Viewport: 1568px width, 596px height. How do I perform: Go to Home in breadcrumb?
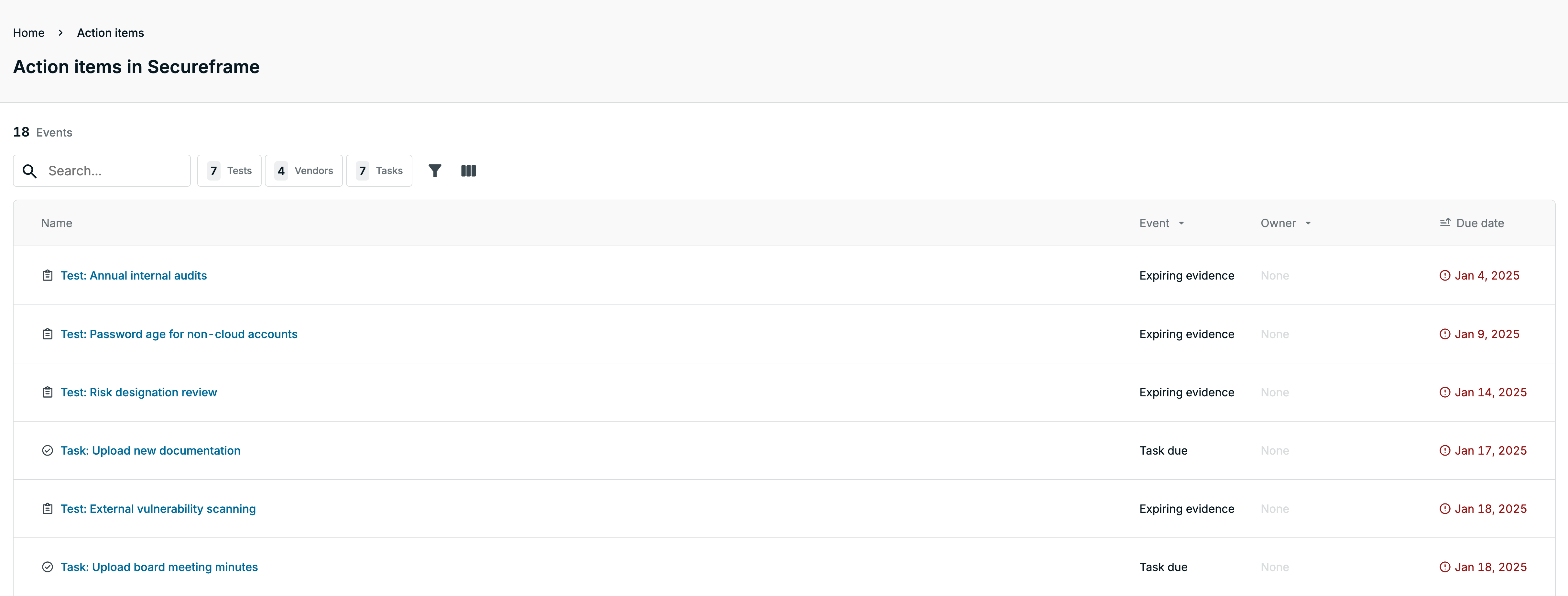coord(28,33)
